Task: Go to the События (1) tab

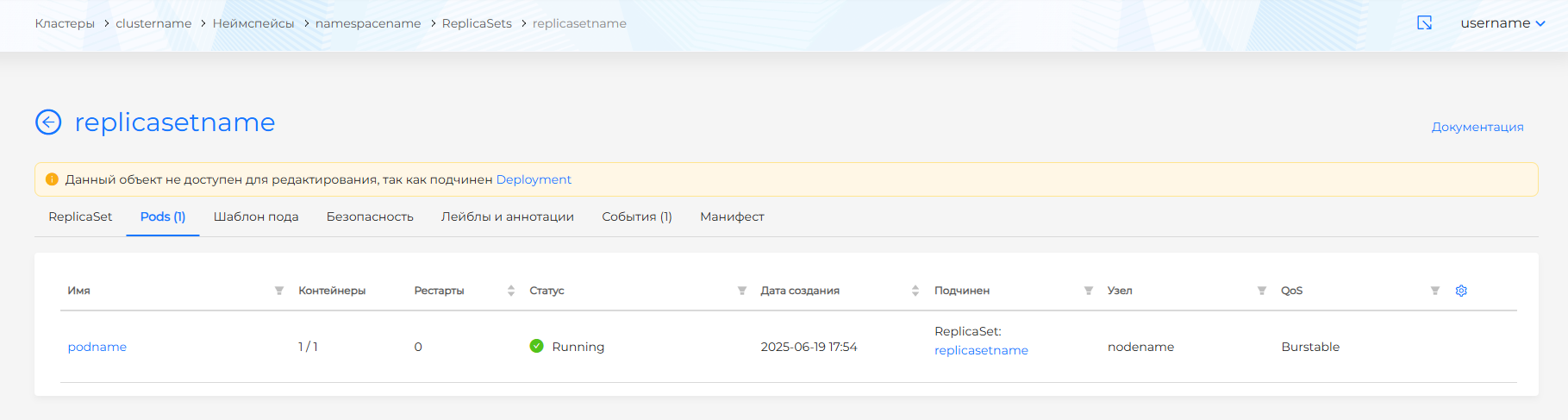Action: (x=636, y=216)
